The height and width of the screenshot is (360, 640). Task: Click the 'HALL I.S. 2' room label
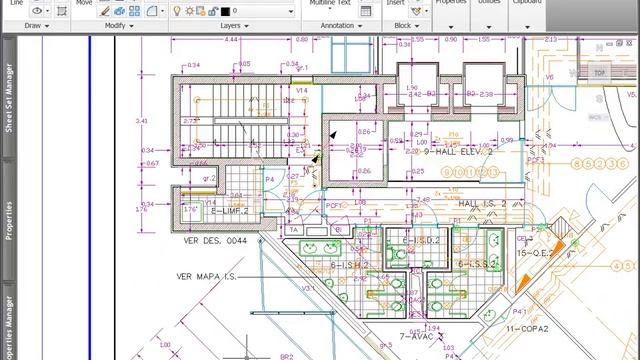(x=482, y=204)
